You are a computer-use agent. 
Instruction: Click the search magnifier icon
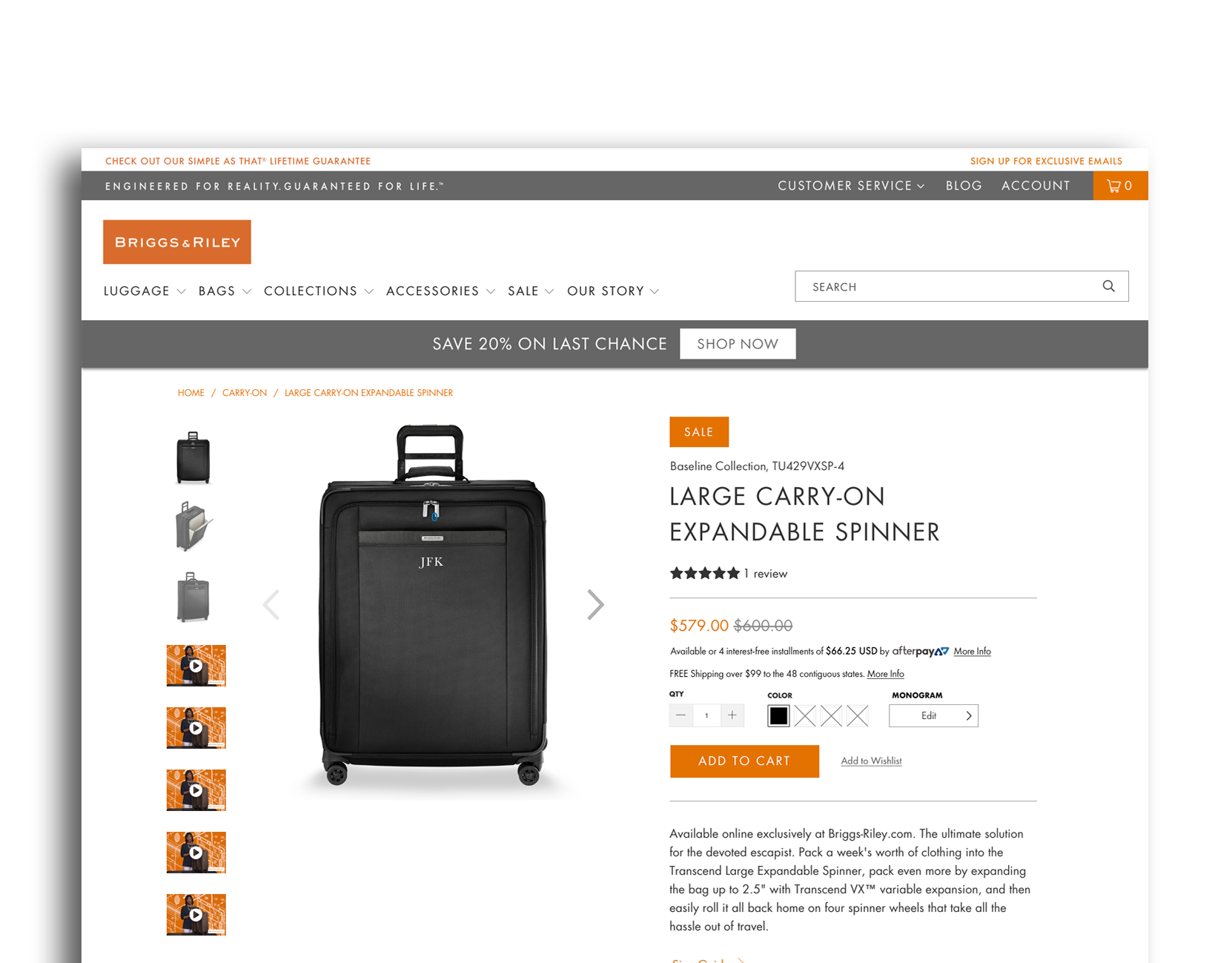(x=1108, y=286)
